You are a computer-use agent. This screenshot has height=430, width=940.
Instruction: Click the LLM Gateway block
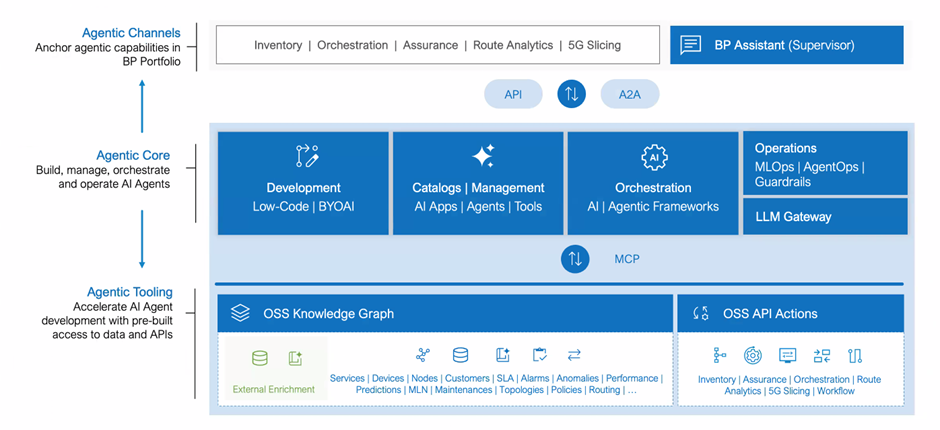pyautogui.click(x=824, y=216)
